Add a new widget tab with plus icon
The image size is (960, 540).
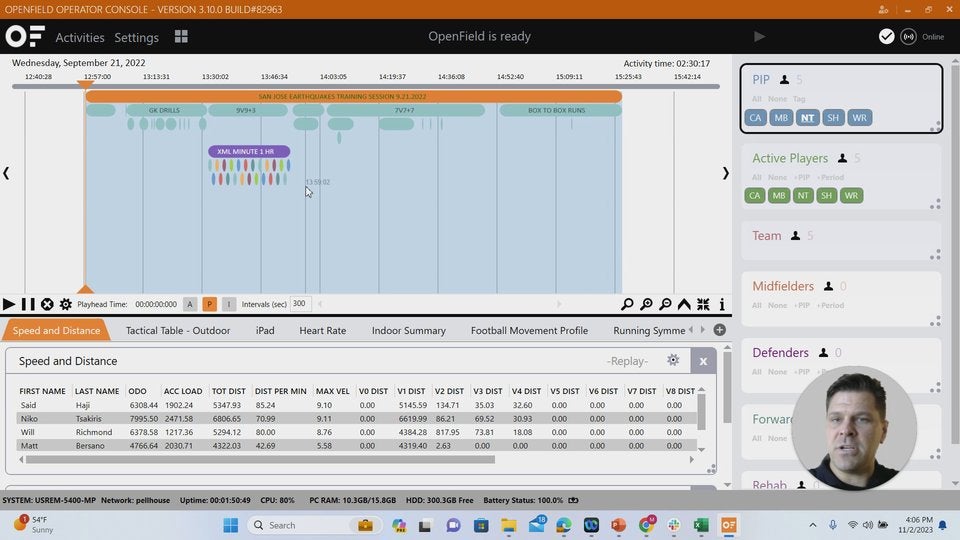tap(719, 330)
